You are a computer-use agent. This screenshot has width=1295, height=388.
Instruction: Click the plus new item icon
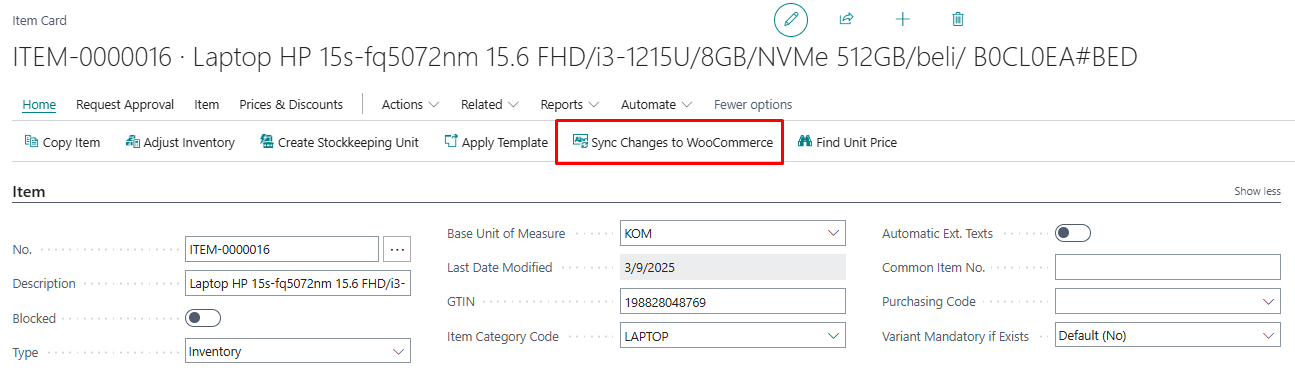902,19
